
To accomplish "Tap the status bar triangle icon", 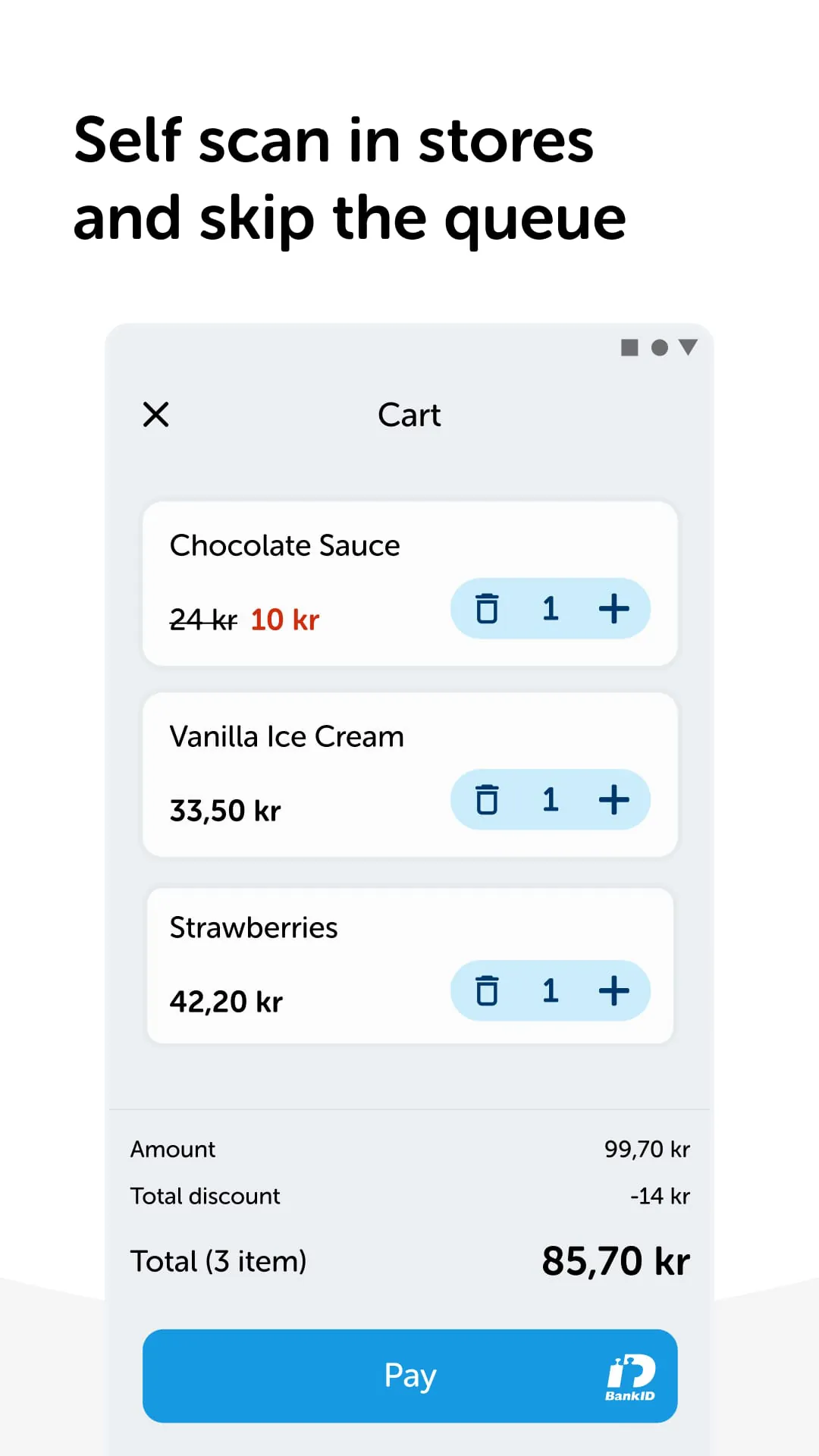I will pyautogui.click(x=688, y=347).
